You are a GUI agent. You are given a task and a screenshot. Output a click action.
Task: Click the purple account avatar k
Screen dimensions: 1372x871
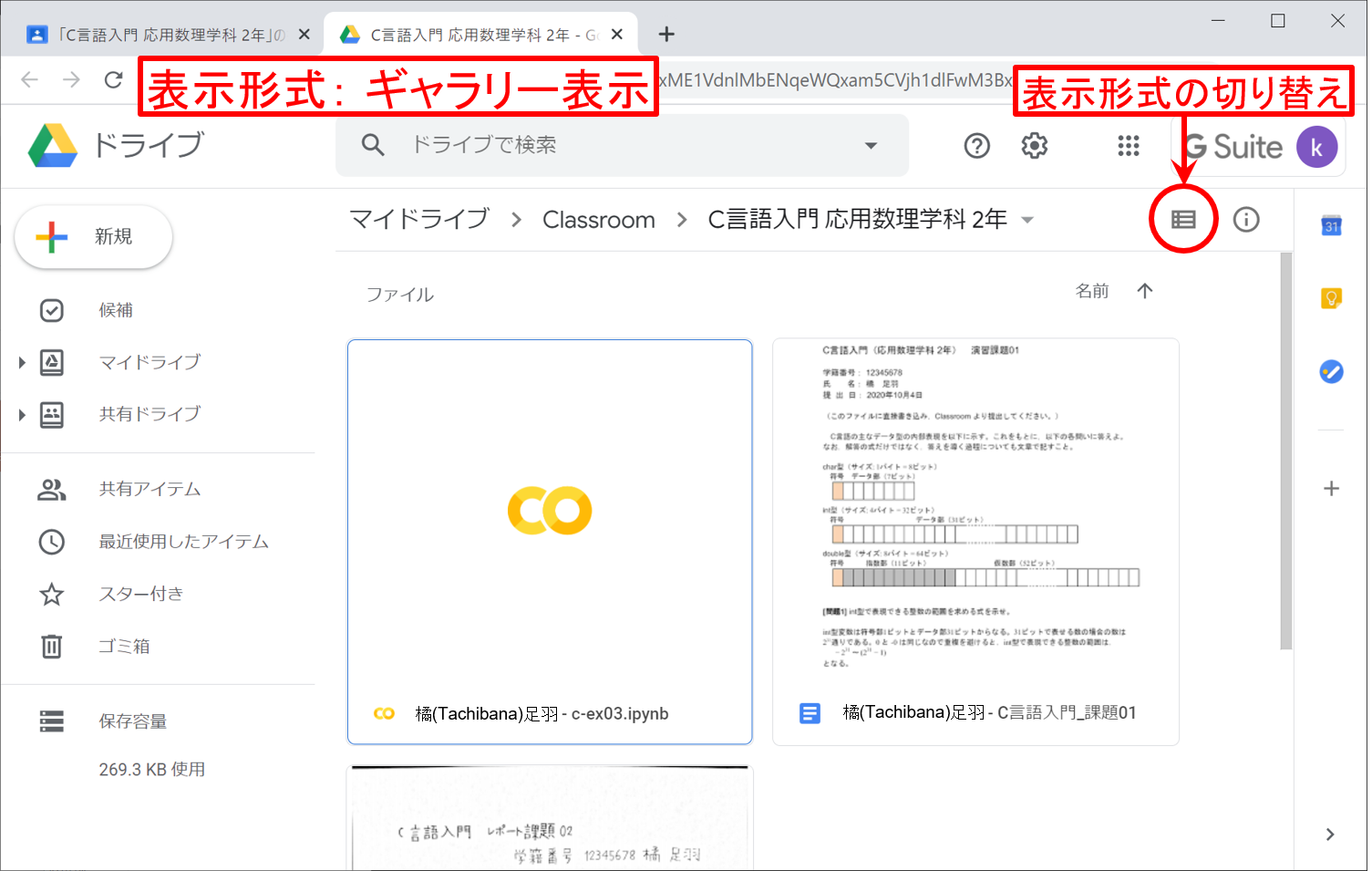1315,147
